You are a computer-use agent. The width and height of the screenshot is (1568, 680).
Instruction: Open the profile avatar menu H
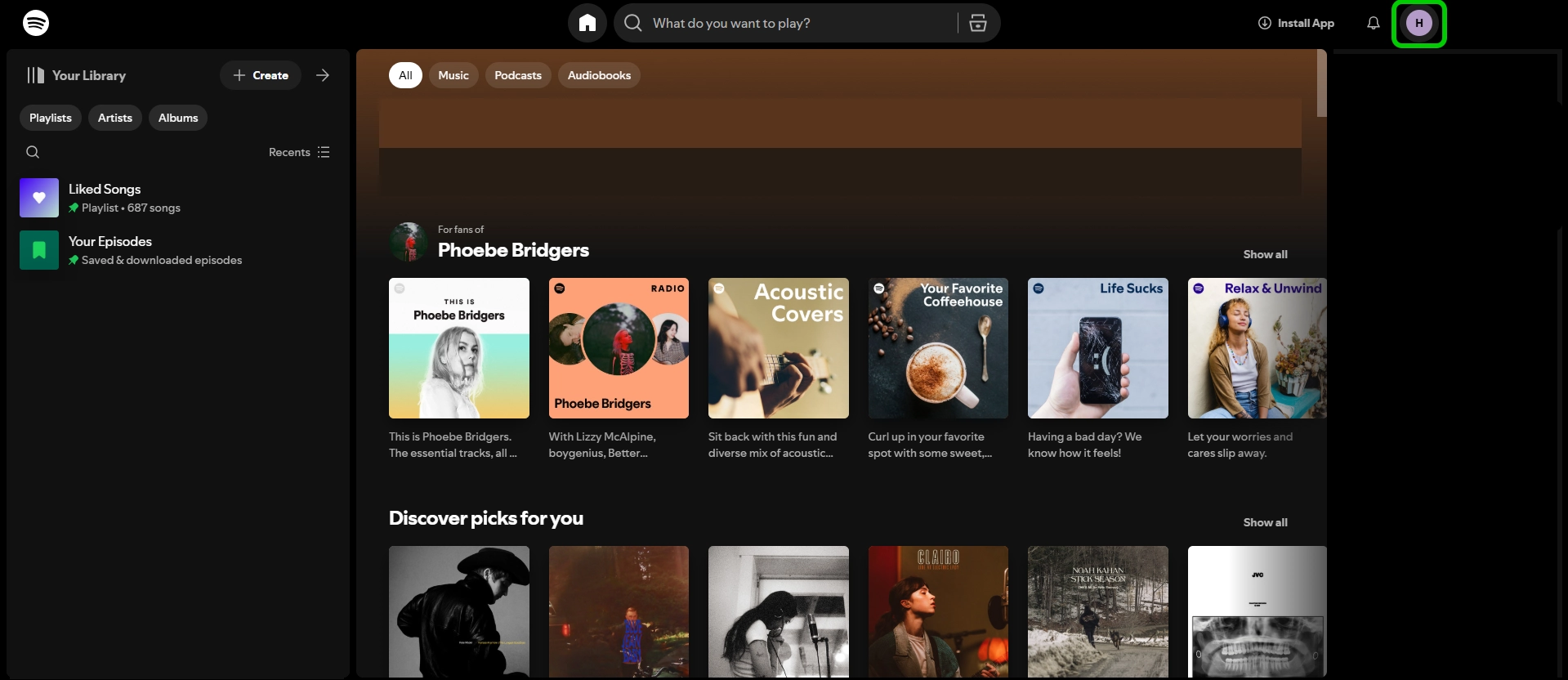click(x=1419, y=23)
